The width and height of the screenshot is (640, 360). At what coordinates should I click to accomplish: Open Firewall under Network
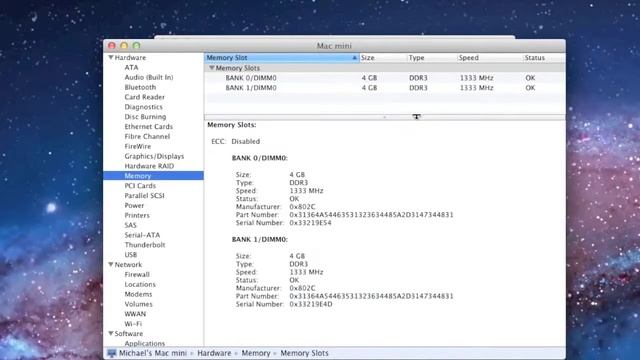click(137, 274)
